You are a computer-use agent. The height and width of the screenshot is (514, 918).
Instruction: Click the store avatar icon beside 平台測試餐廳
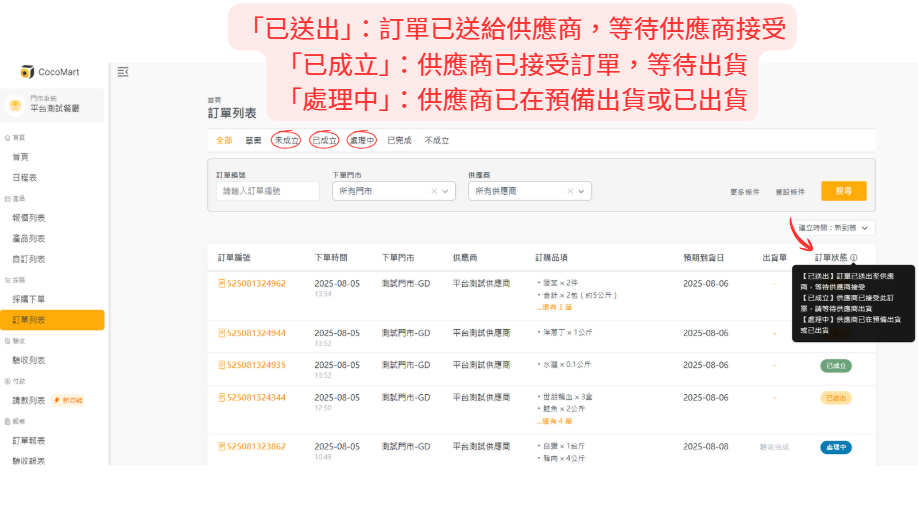coord(15,105)
